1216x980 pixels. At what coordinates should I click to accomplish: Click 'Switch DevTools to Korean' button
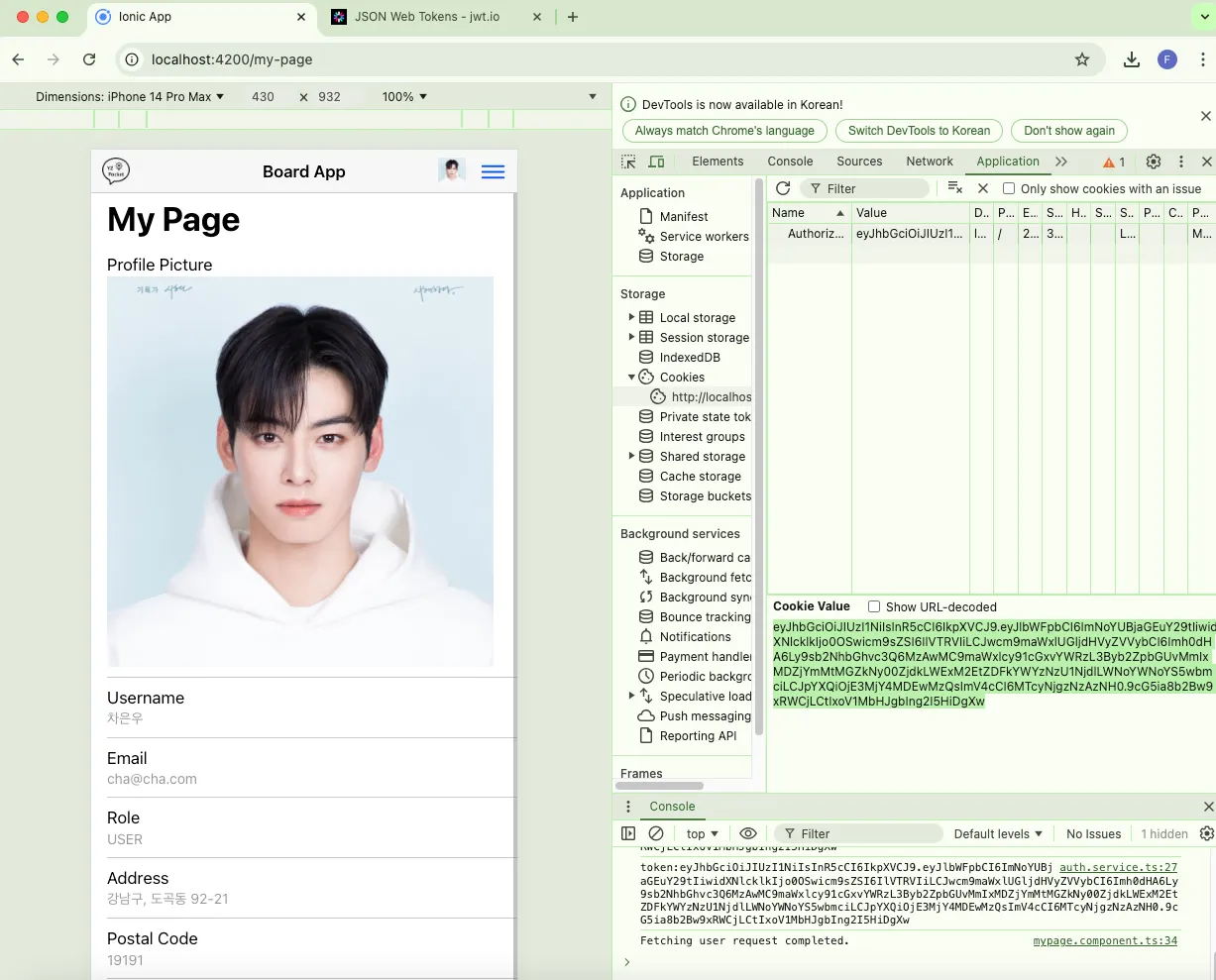[x=919, y=130]
